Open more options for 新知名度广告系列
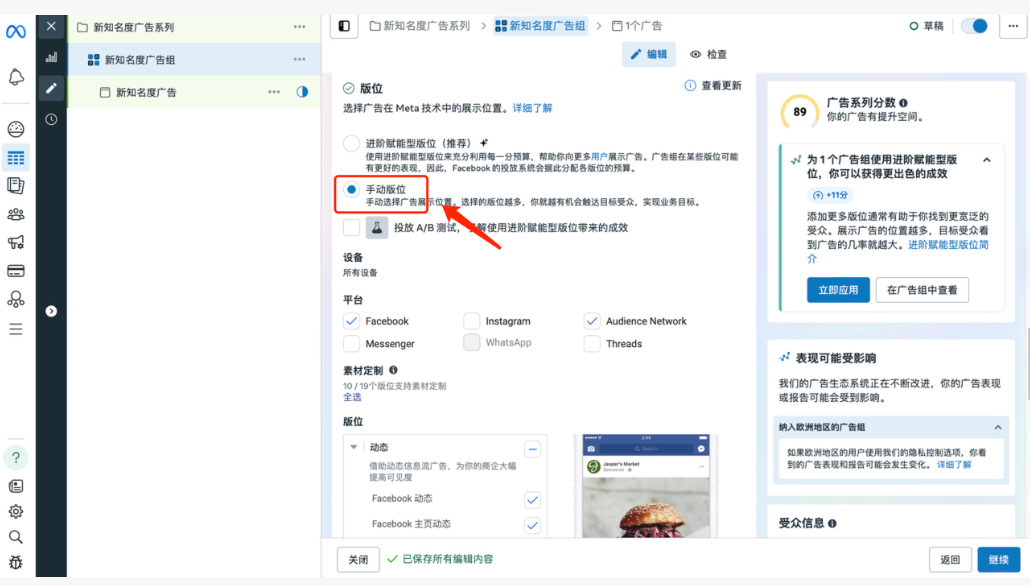The width and height of the screenshot is (1030, 585). coord(299,27)
